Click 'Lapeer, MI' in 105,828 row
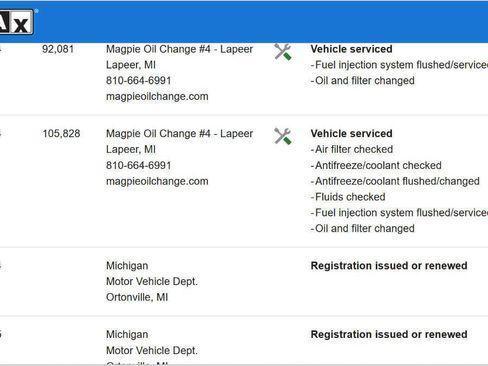 click(x=131, y=149)
